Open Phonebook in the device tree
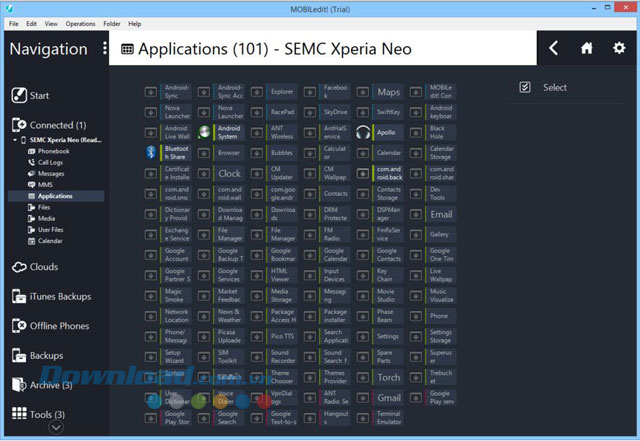The width and height of the screenshot is (640, 441). (53, 151)
